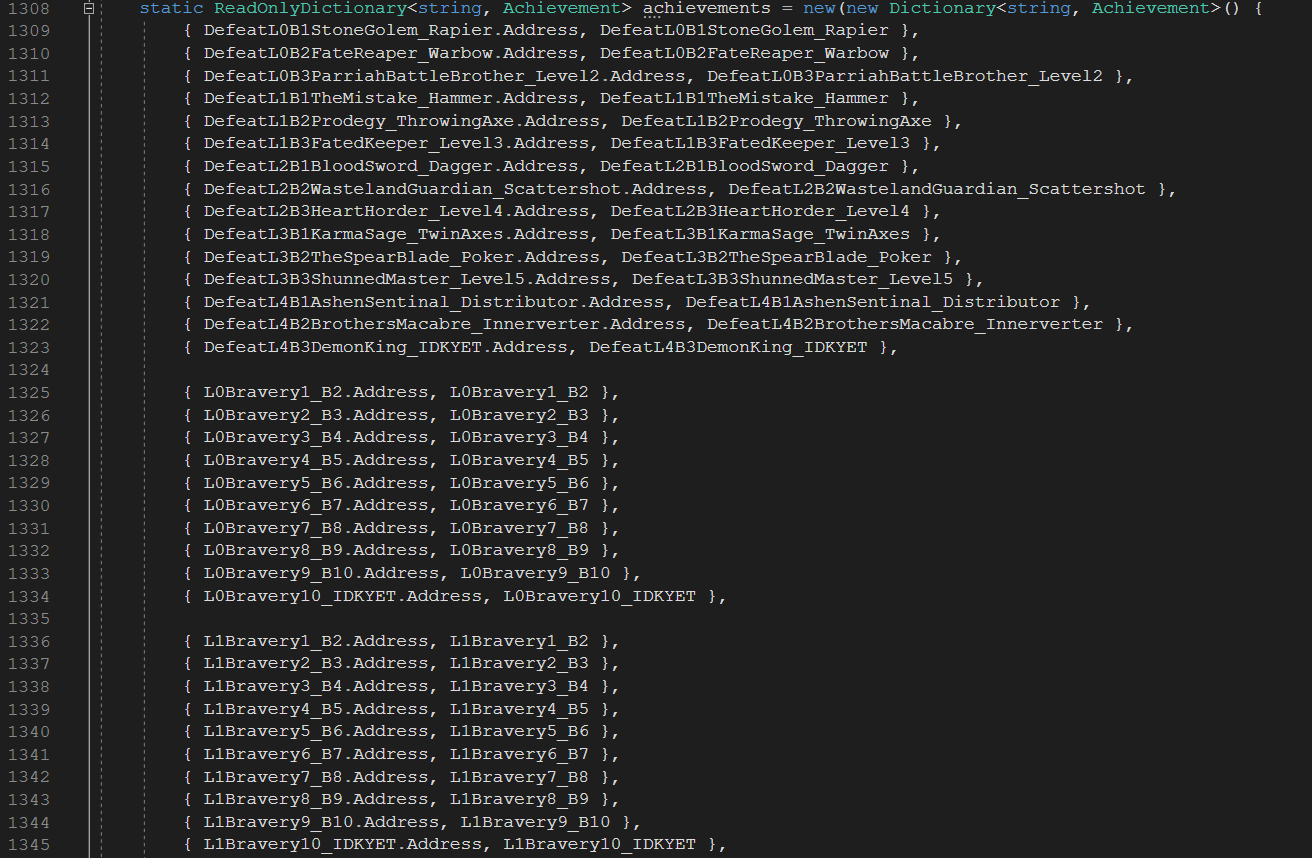Click DefeatL3B1KarmaSage_TwinAxes.Address entry
The width and height of the screenshot is (1312, 858).
(396, 234)
